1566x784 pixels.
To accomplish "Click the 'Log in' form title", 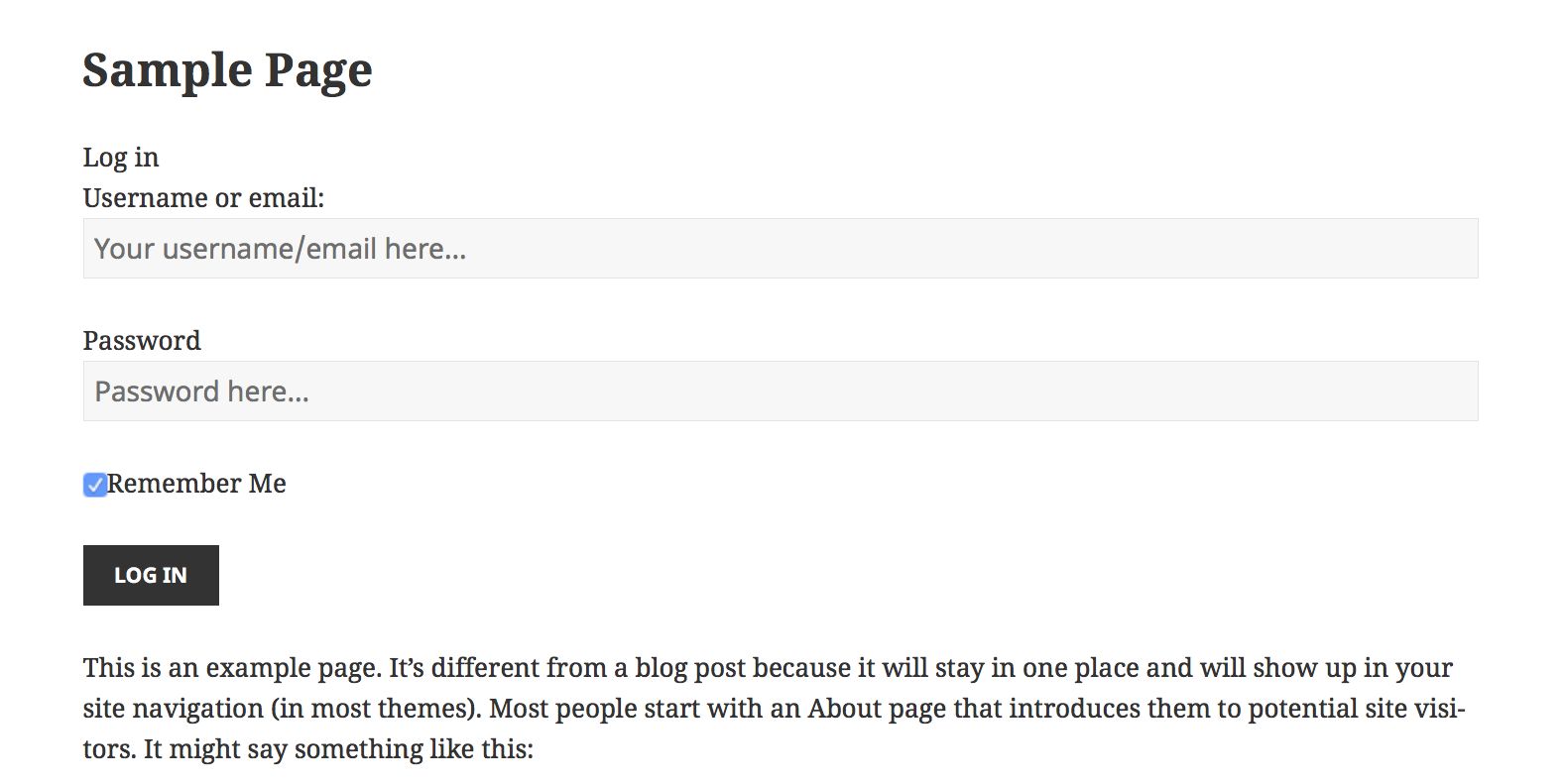I will (121, 157).
